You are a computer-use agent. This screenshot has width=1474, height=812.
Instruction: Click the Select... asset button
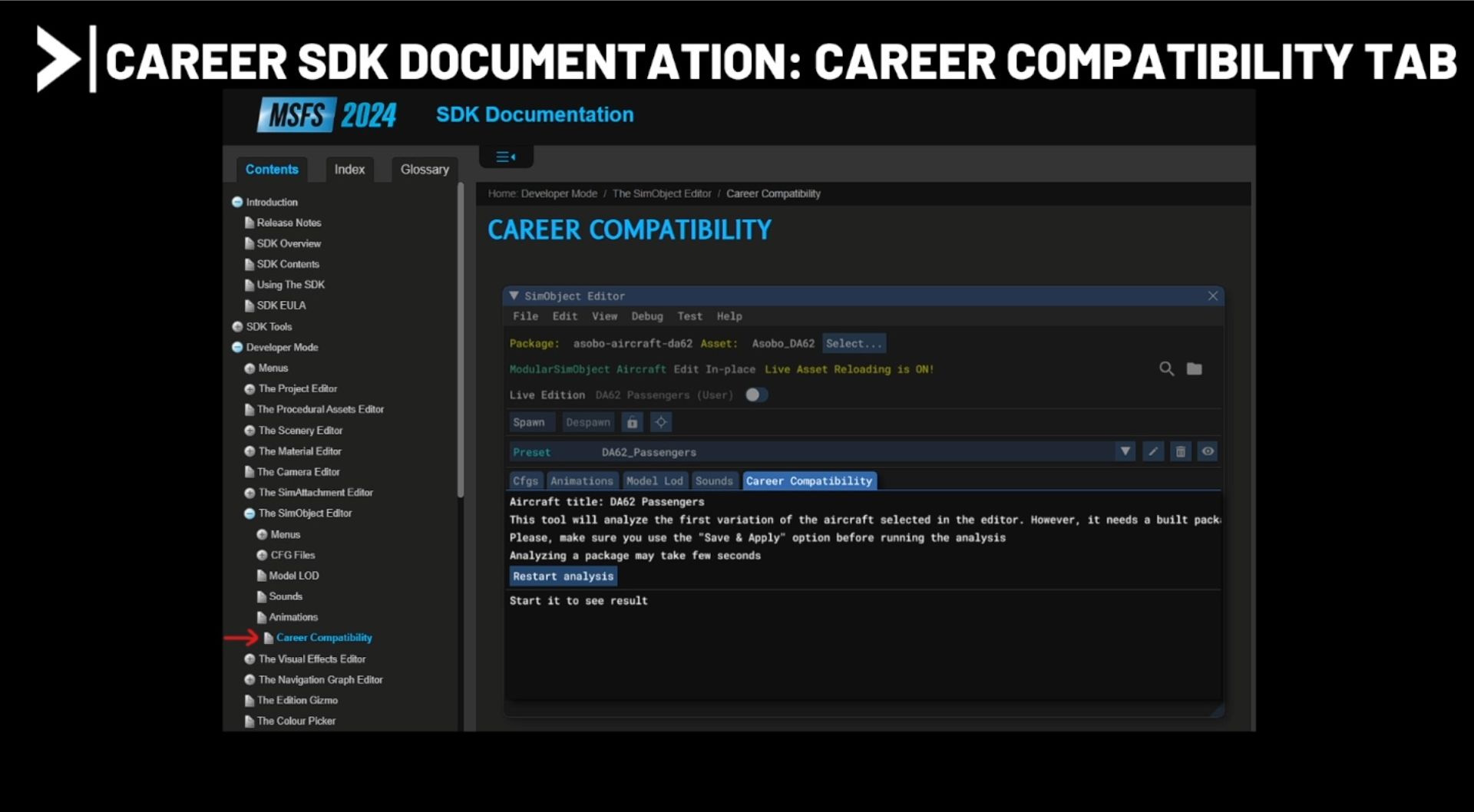pos(854,344)
